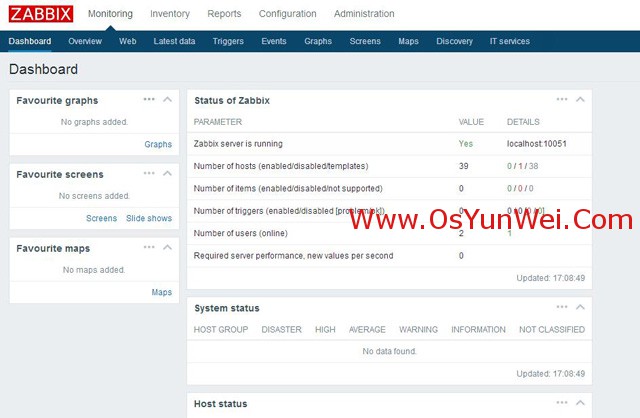The height and width of the screenshot is (418, 640).
Task: Open the Slide shows link
Action: [x=149, y=218]
